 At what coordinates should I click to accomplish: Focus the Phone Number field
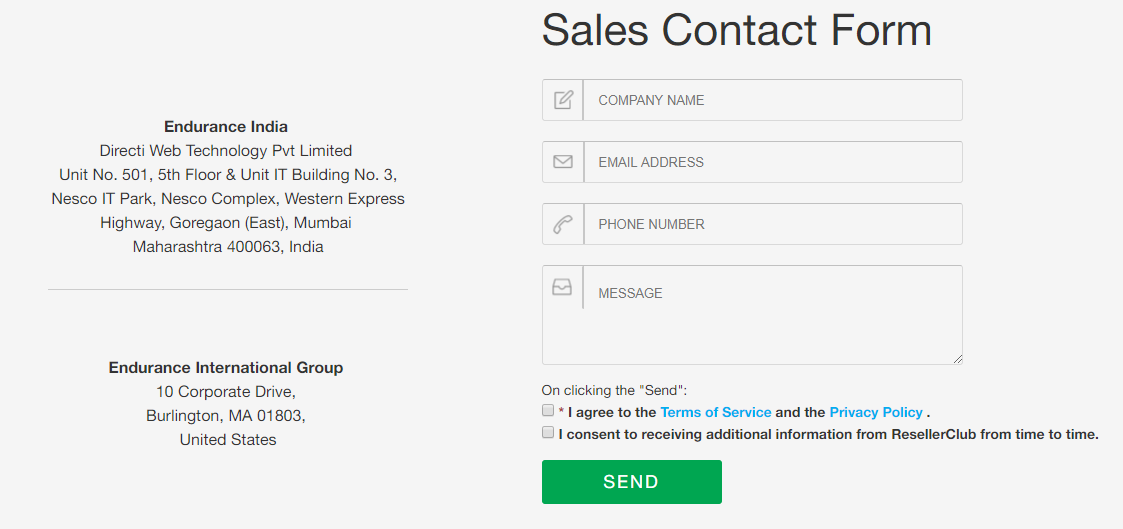772,224
